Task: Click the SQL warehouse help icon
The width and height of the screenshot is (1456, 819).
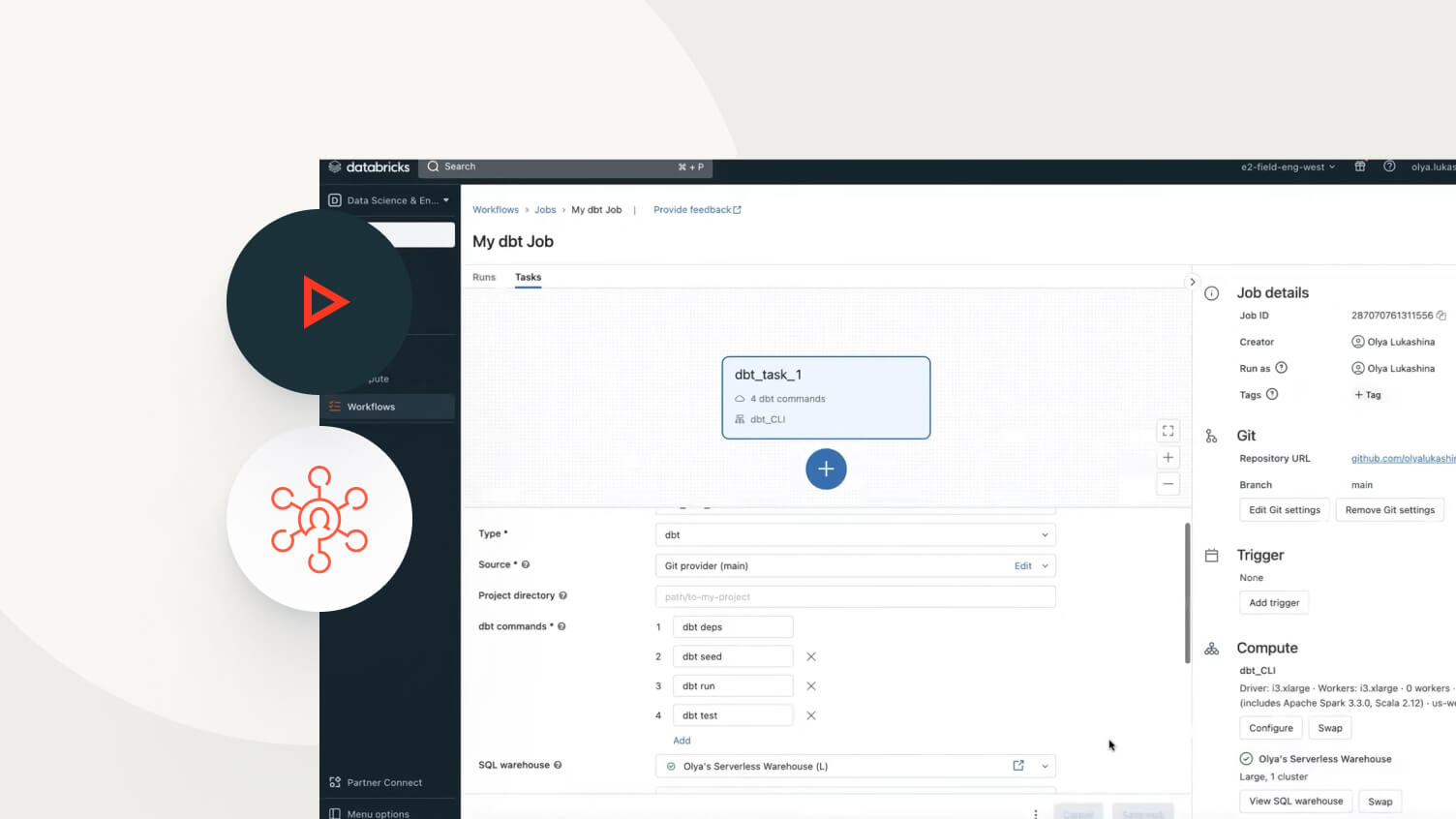Action: [558, 765]
